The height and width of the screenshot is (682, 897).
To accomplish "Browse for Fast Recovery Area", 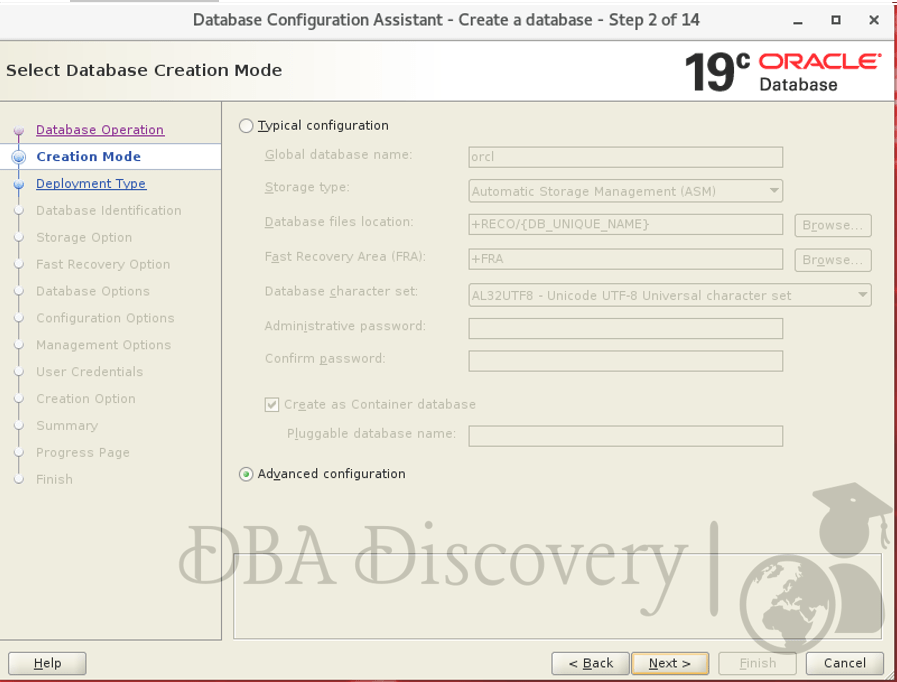I will 833,260.
